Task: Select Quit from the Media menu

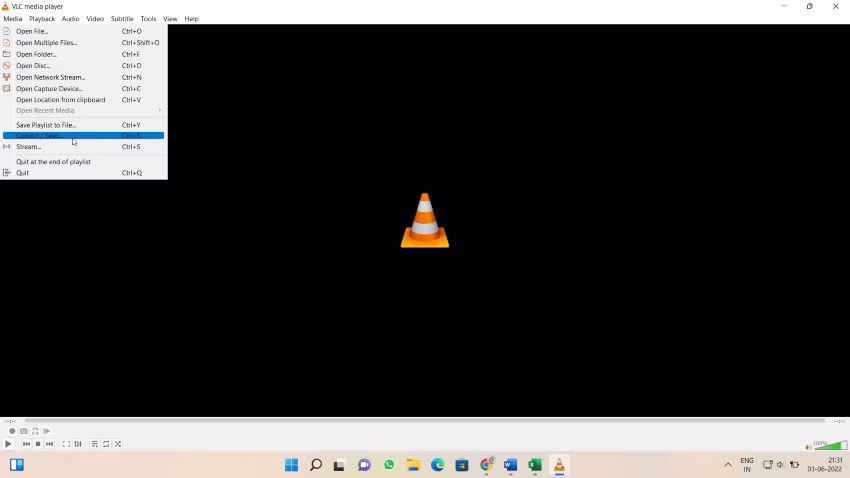Action: tap(83, 173)
